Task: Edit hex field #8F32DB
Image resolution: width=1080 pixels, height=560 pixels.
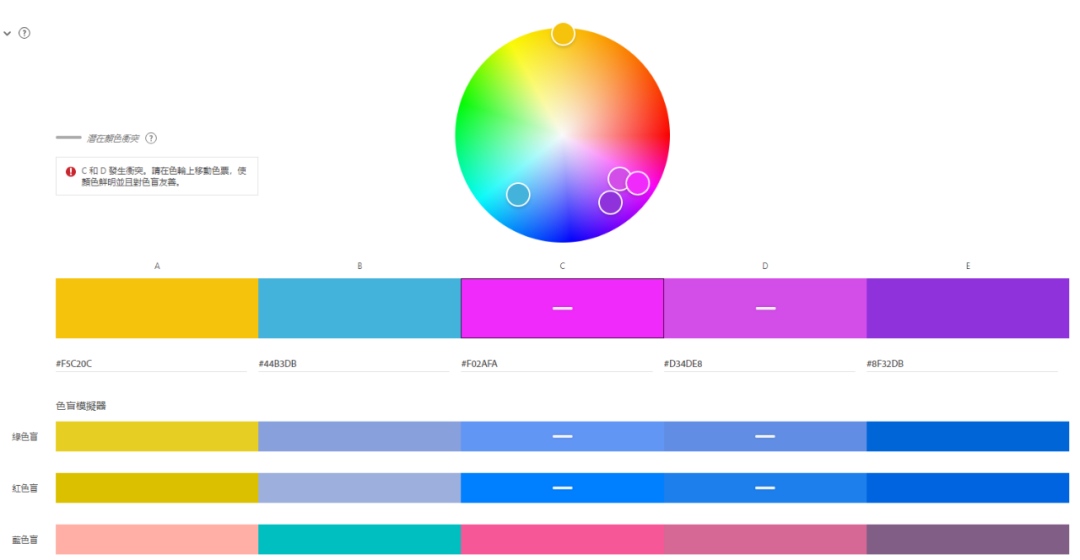Action: tap(962, 364)
